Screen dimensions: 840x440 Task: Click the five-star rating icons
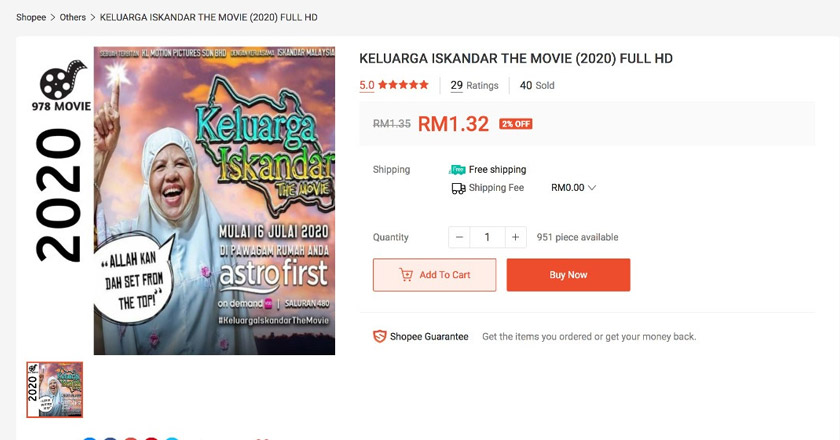tap(403, 85)
